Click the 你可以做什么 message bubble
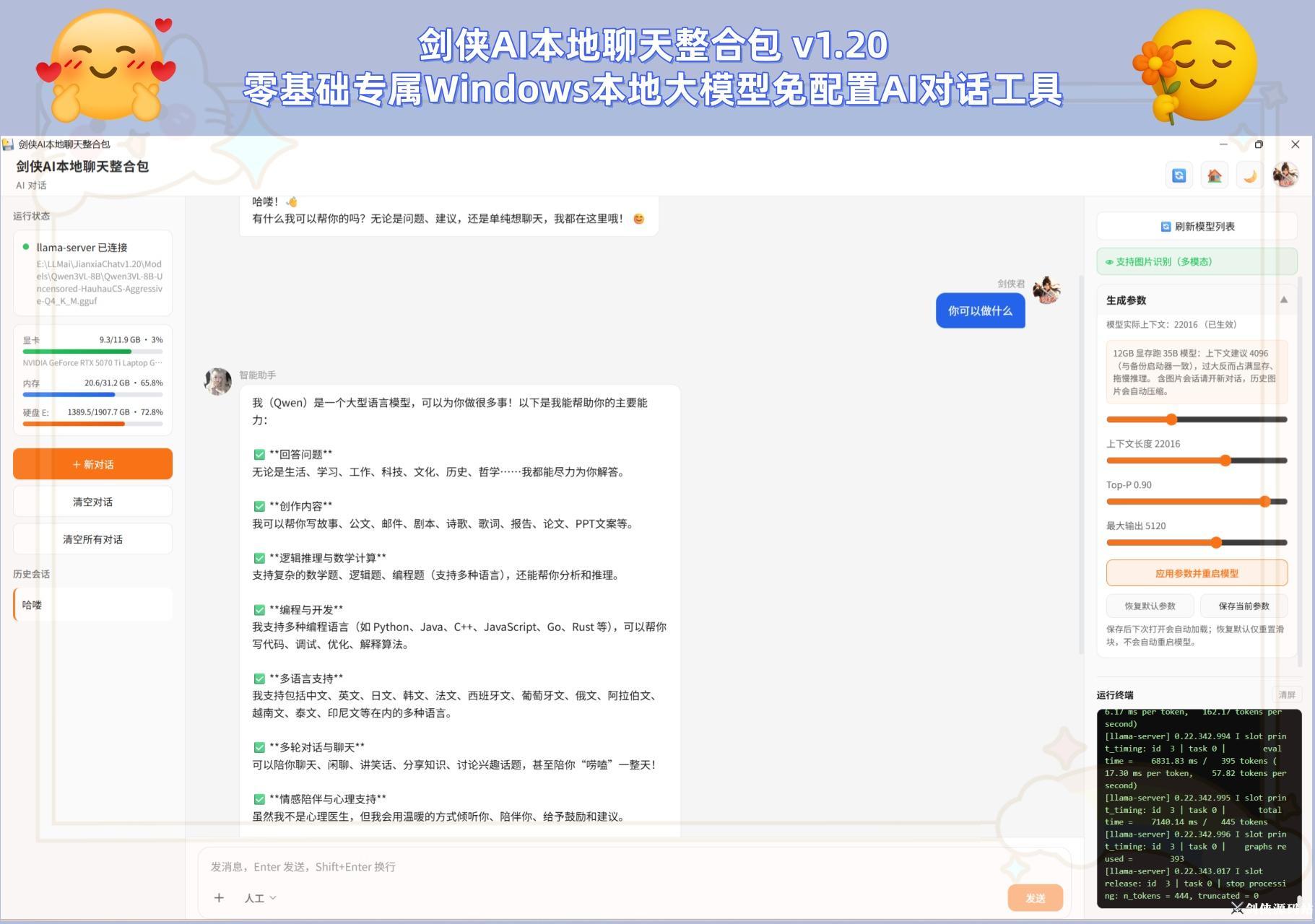The width and height of the screenshot is (1315, 924). point(980,310)
